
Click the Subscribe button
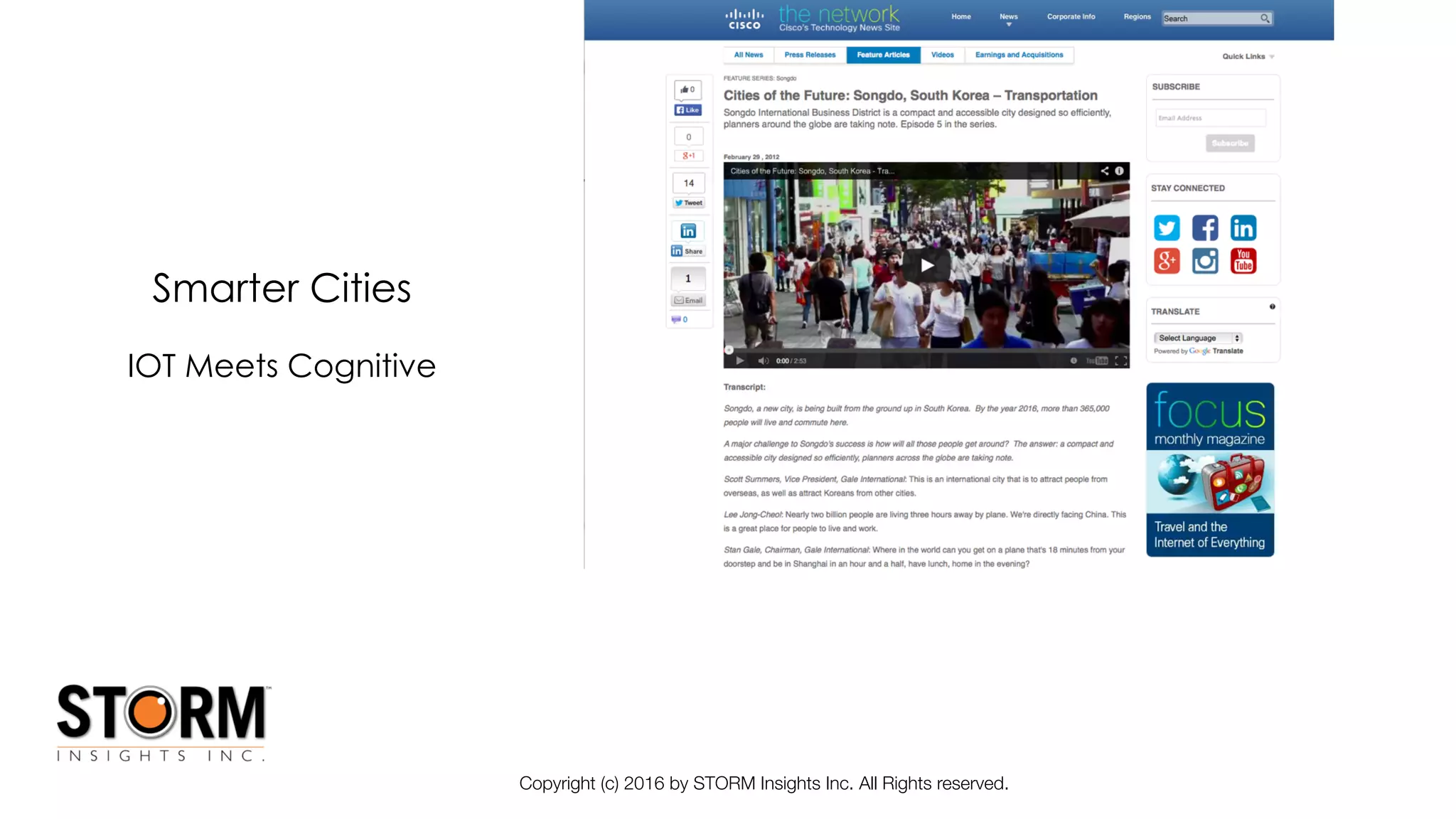click(1230, 143)
